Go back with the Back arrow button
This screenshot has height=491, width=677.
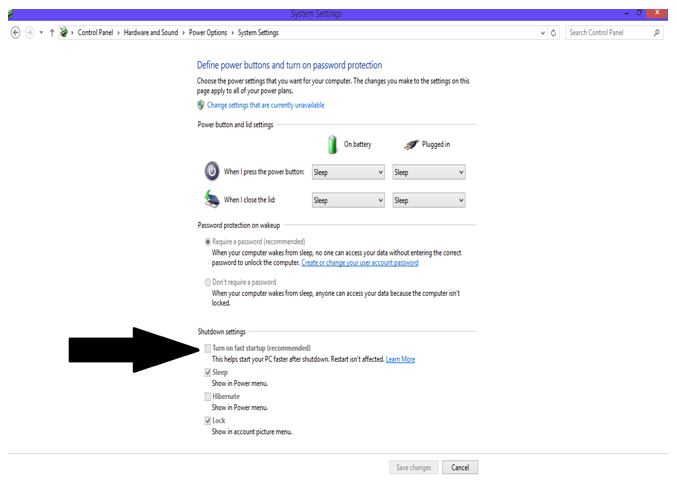pyautogui.click(x=16, y=32)
